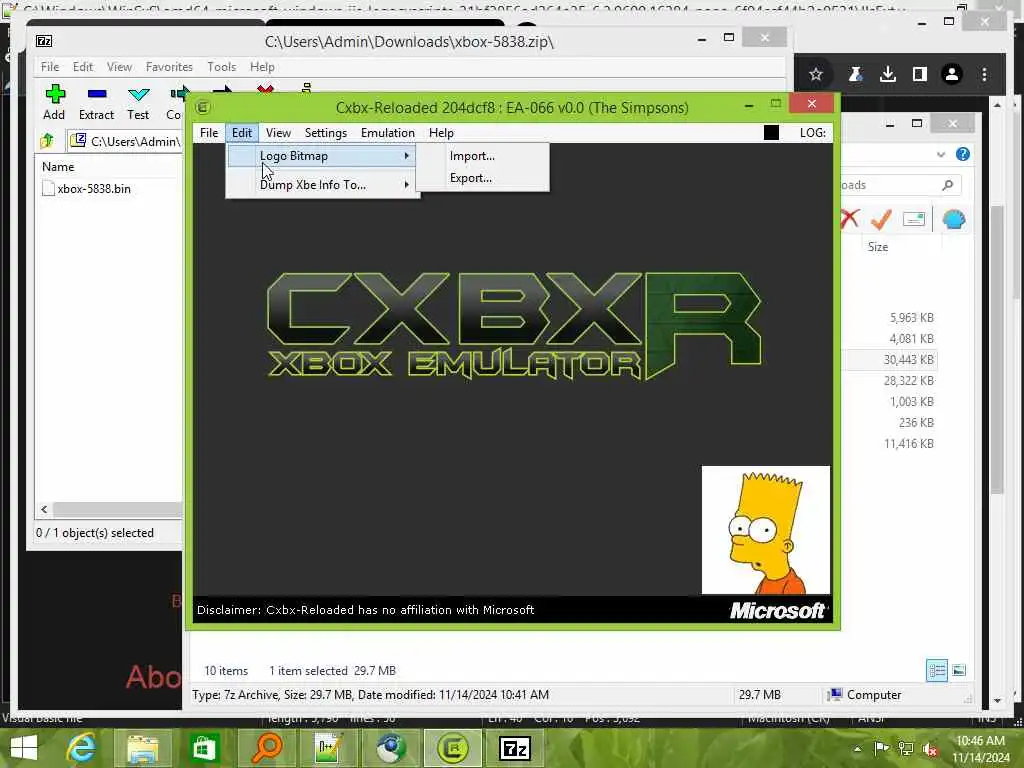The width and height of the screenshot is (1024, 768).
Task: Click browser vertical scrollbar up arrow
Action: (997, 104)
